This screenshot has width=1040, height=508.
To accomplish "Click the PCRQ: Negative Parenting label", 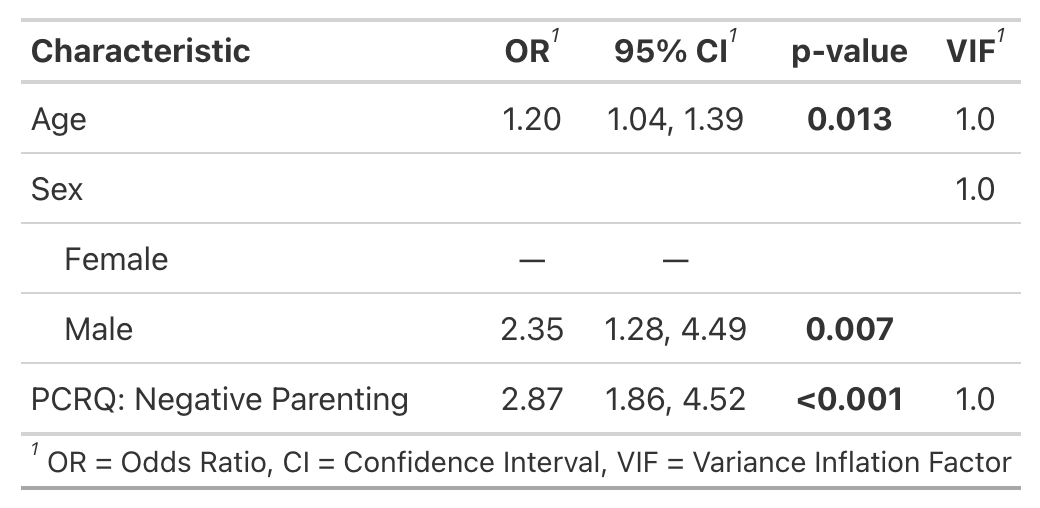I will point(220,400).
